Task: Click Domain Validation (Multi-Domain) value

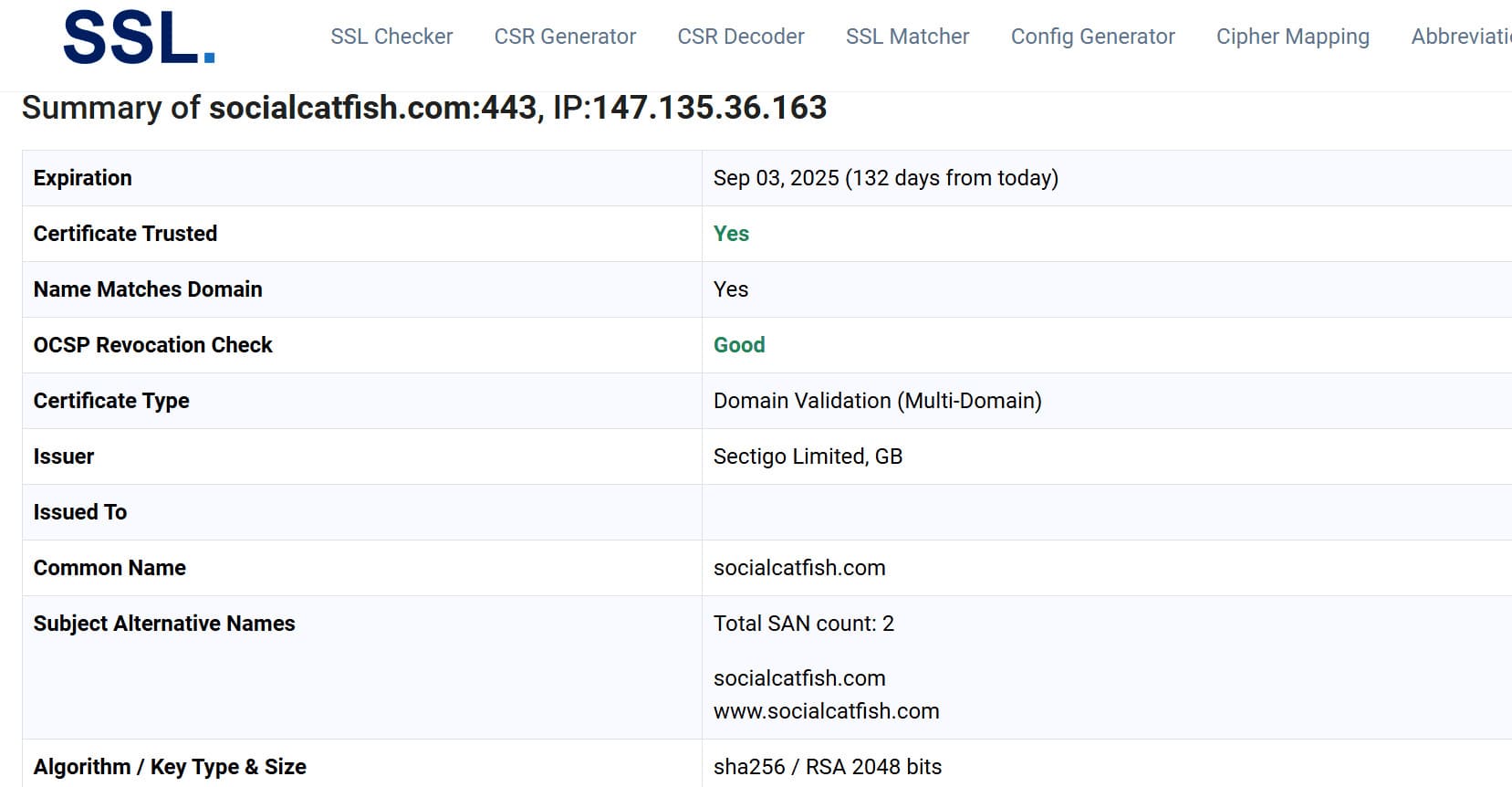Action: tap(878, 401)
